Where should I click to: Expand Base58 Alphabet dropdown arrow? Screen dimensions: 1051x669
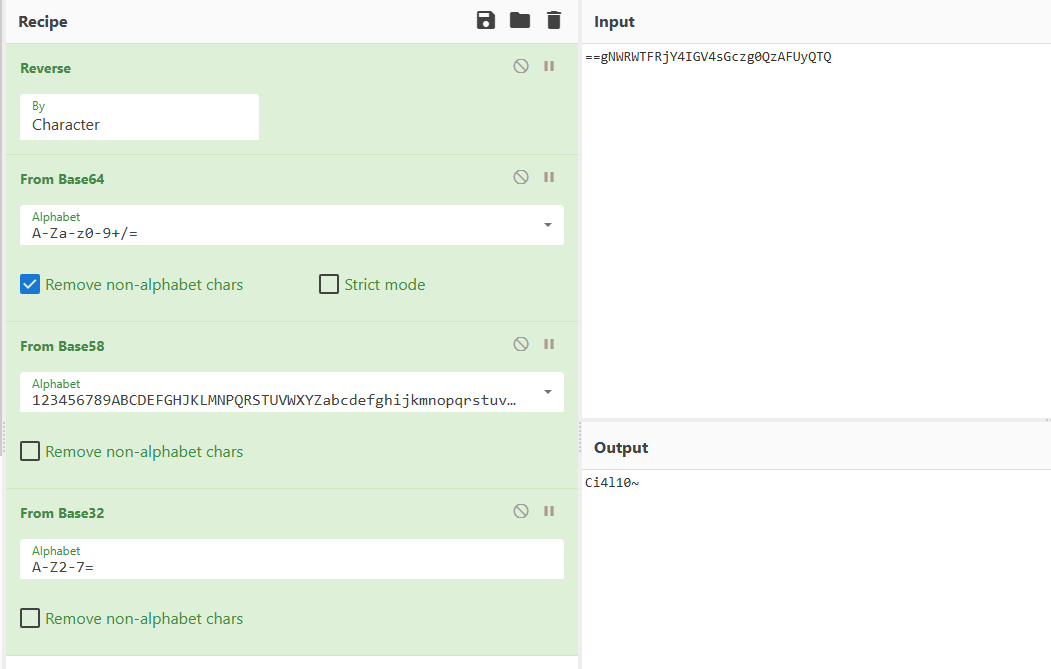coord(547,392)
